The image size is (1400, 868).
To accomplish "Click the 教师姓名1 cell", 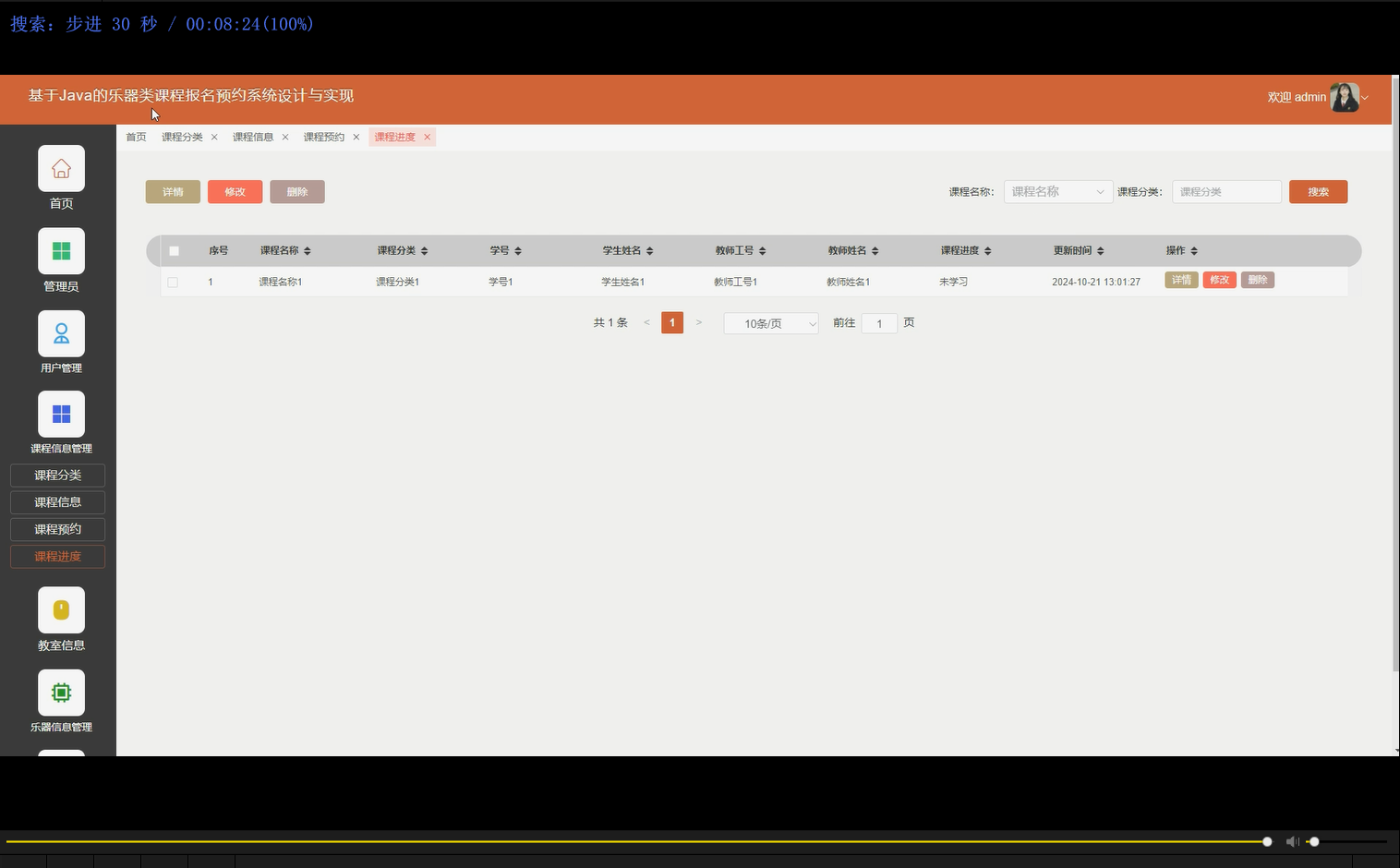I will 848,282.
